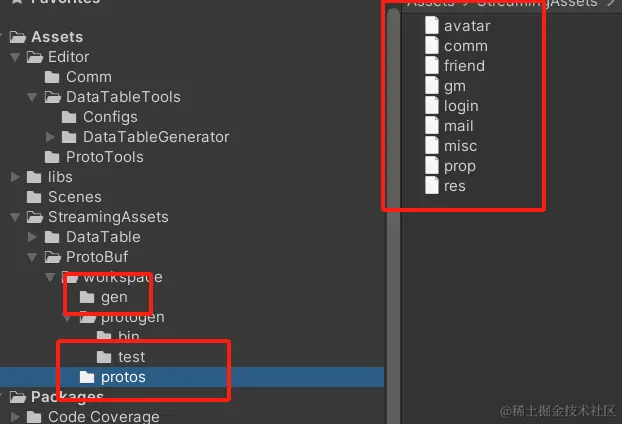Viewport: 622px width, 424px height.
Task: Click the prop file label
Action: (459, 166)
